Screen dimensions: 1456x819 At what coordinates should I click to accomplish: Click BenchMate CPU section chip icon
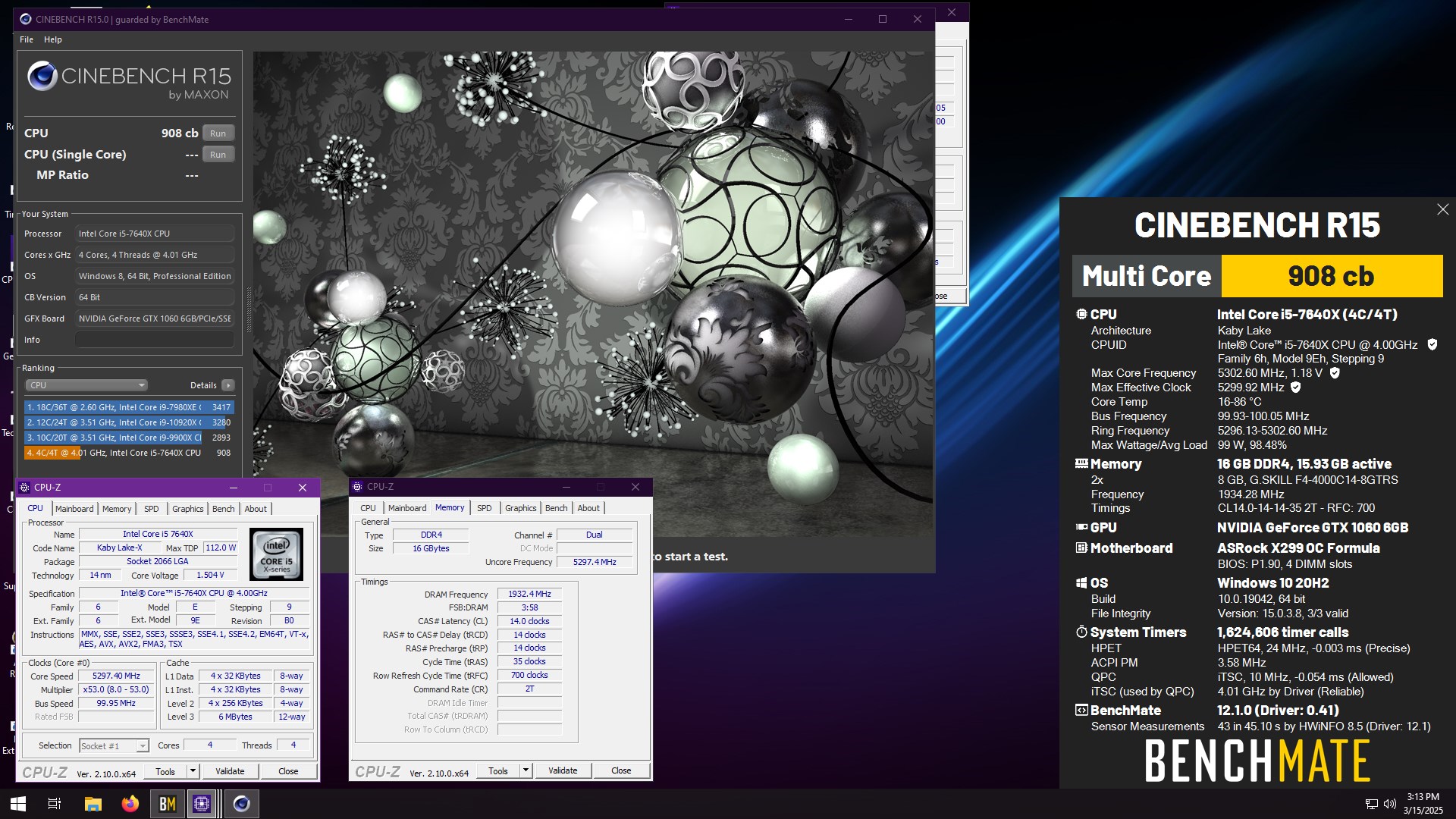1081,314
